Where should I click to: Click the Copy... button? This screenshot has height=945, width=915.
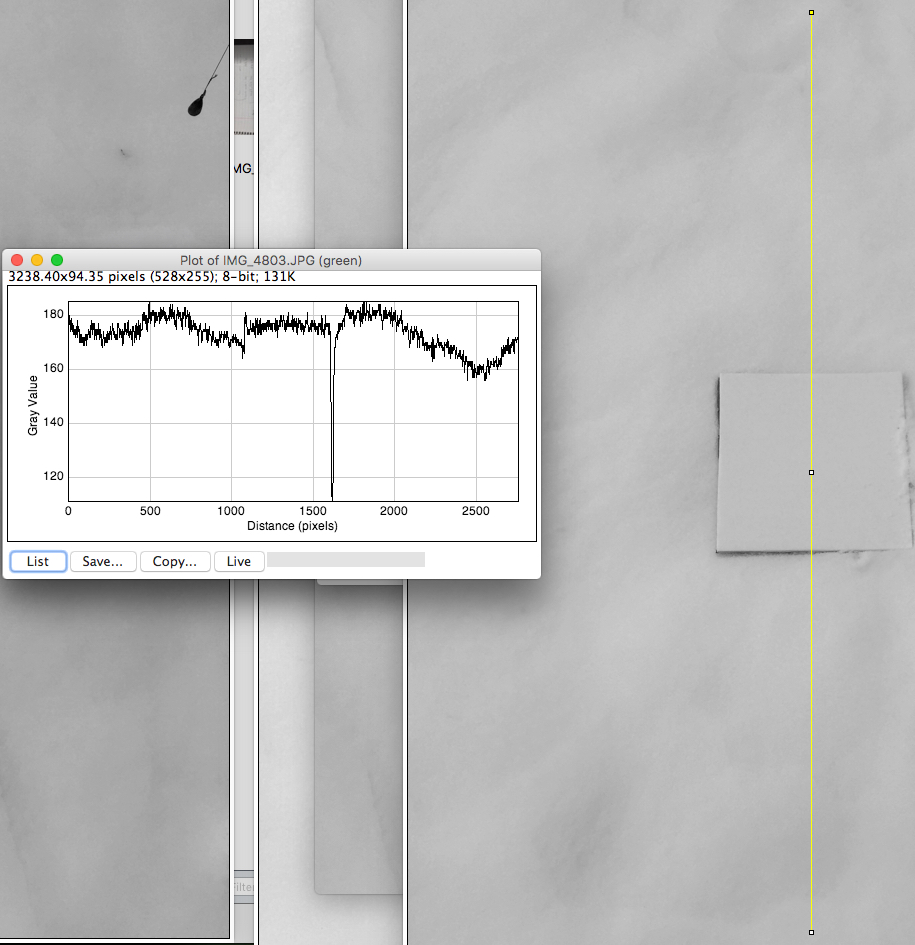click(175, 561)
